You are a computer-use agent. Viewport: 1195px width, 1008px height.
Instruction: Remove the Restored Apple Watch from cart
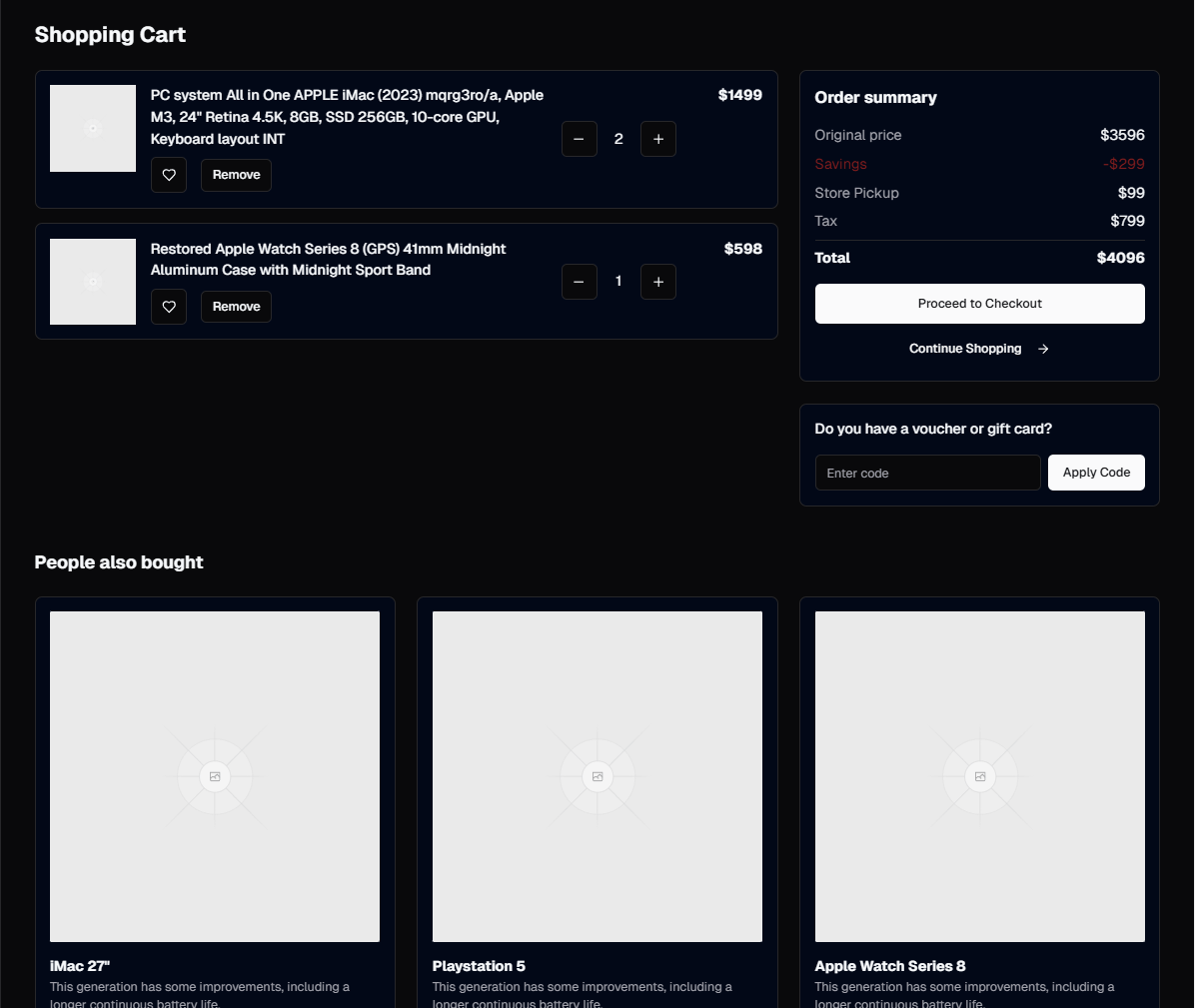click(236, 307)
